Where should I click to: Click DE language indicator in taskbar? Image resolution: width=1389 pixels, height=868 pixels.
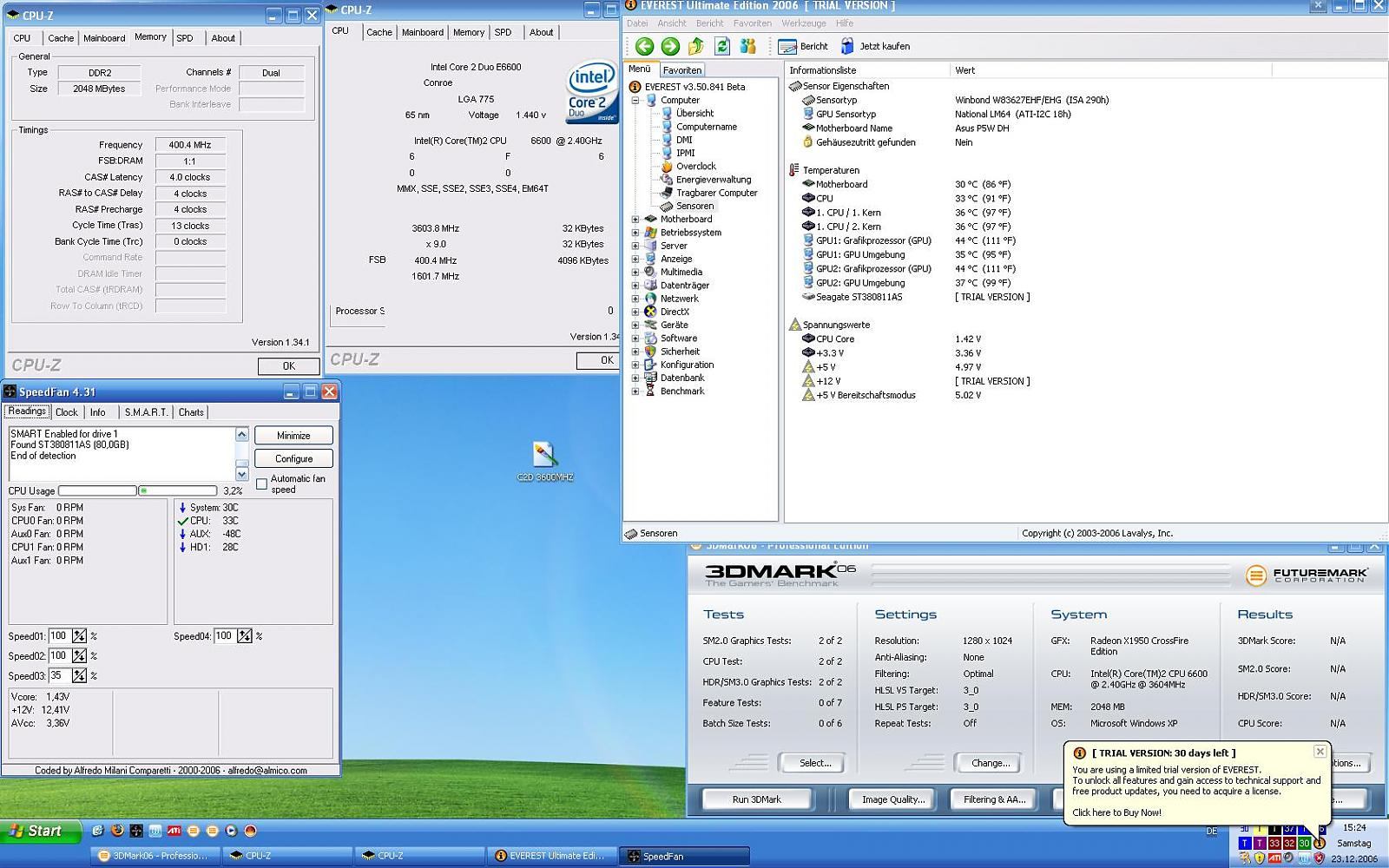point(1212,832)
